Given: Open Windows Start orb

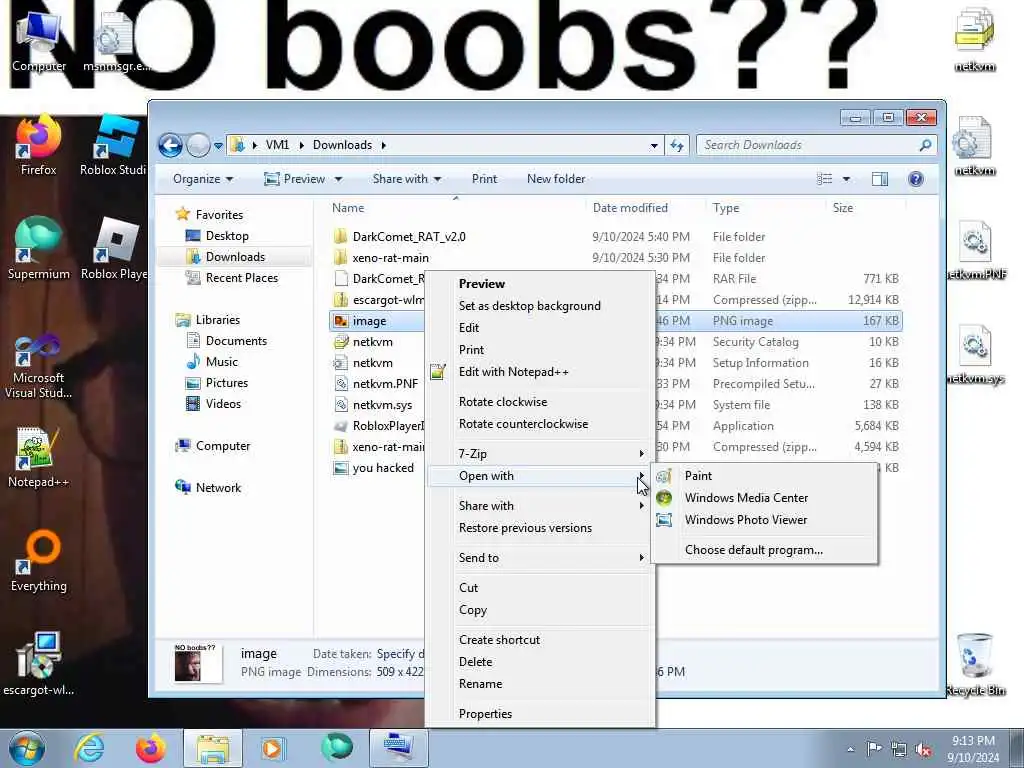Looking at the screenshot, I should pos(27,748).
